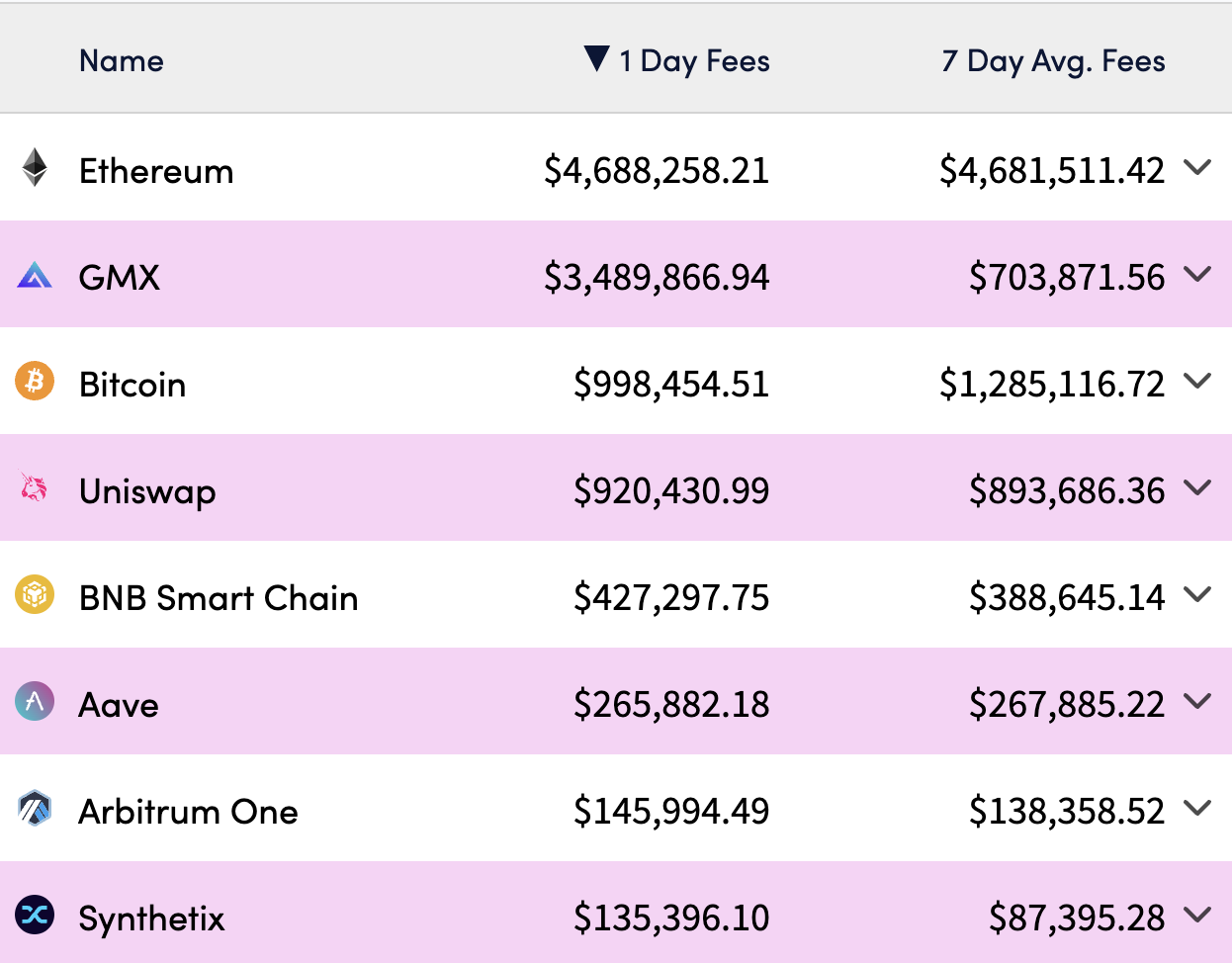Click the Arbitrum One logo icon
The image size is (1232, 963).
tap(35, 809)
